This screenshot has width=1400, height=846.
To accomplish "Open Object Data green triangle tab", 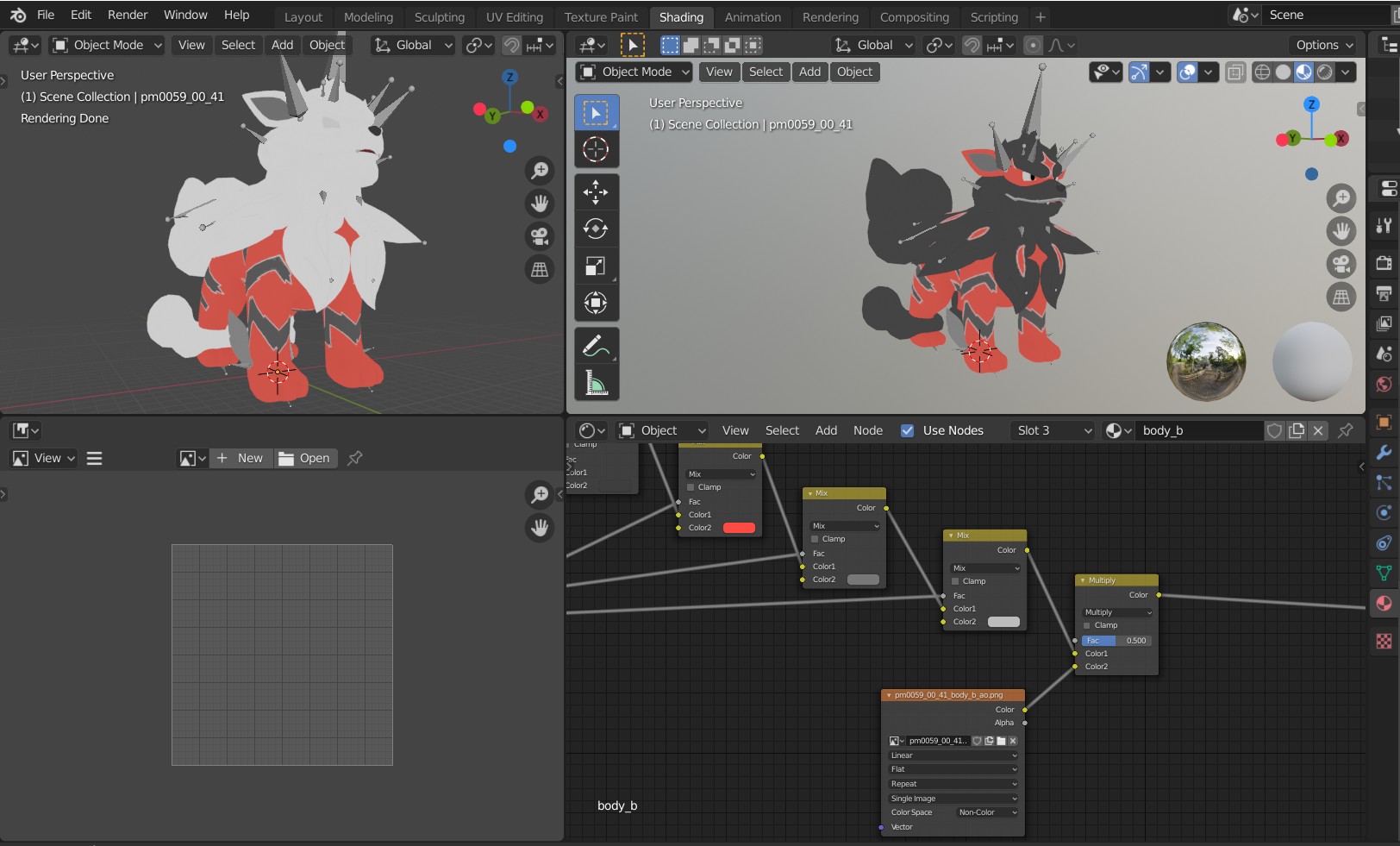I will (1384, 573).
